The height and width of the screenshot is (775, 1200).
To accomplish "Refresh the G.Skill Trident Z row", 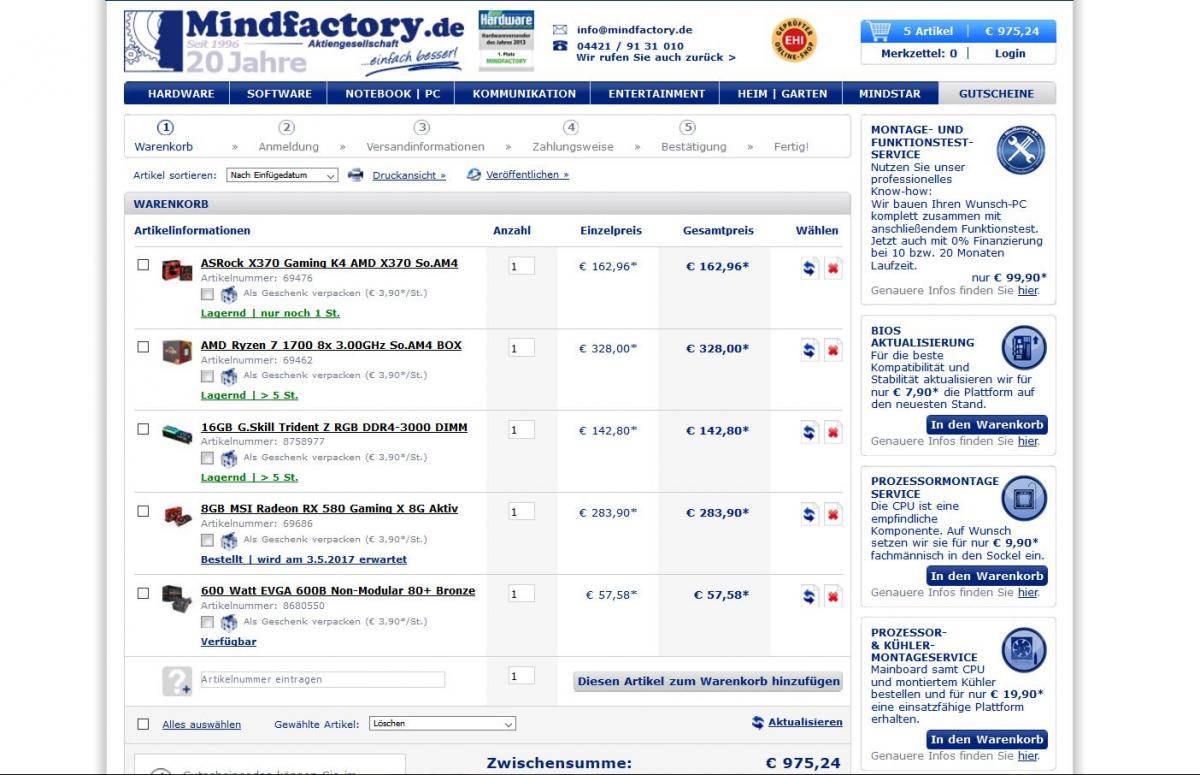I will 809,431.
